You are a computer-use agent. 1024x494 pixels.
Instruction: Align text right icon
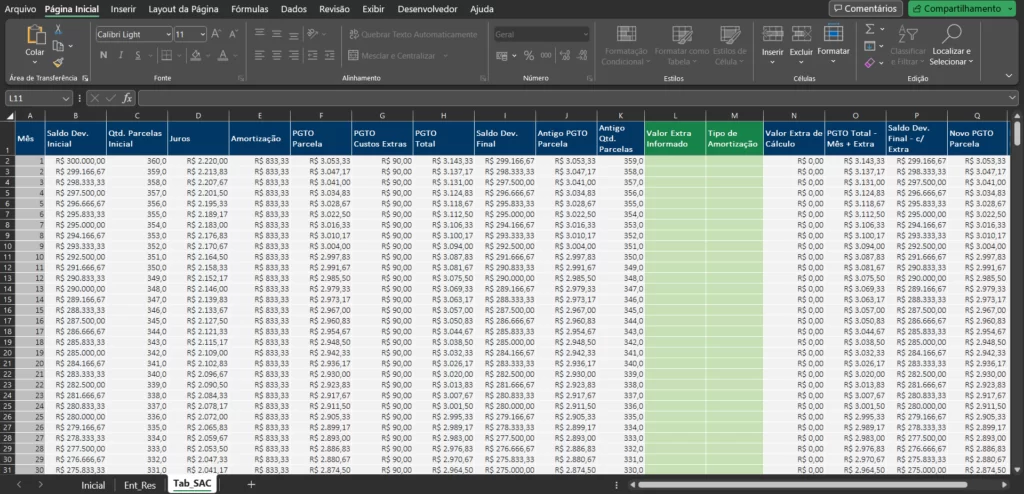click(x=294, y=56)
